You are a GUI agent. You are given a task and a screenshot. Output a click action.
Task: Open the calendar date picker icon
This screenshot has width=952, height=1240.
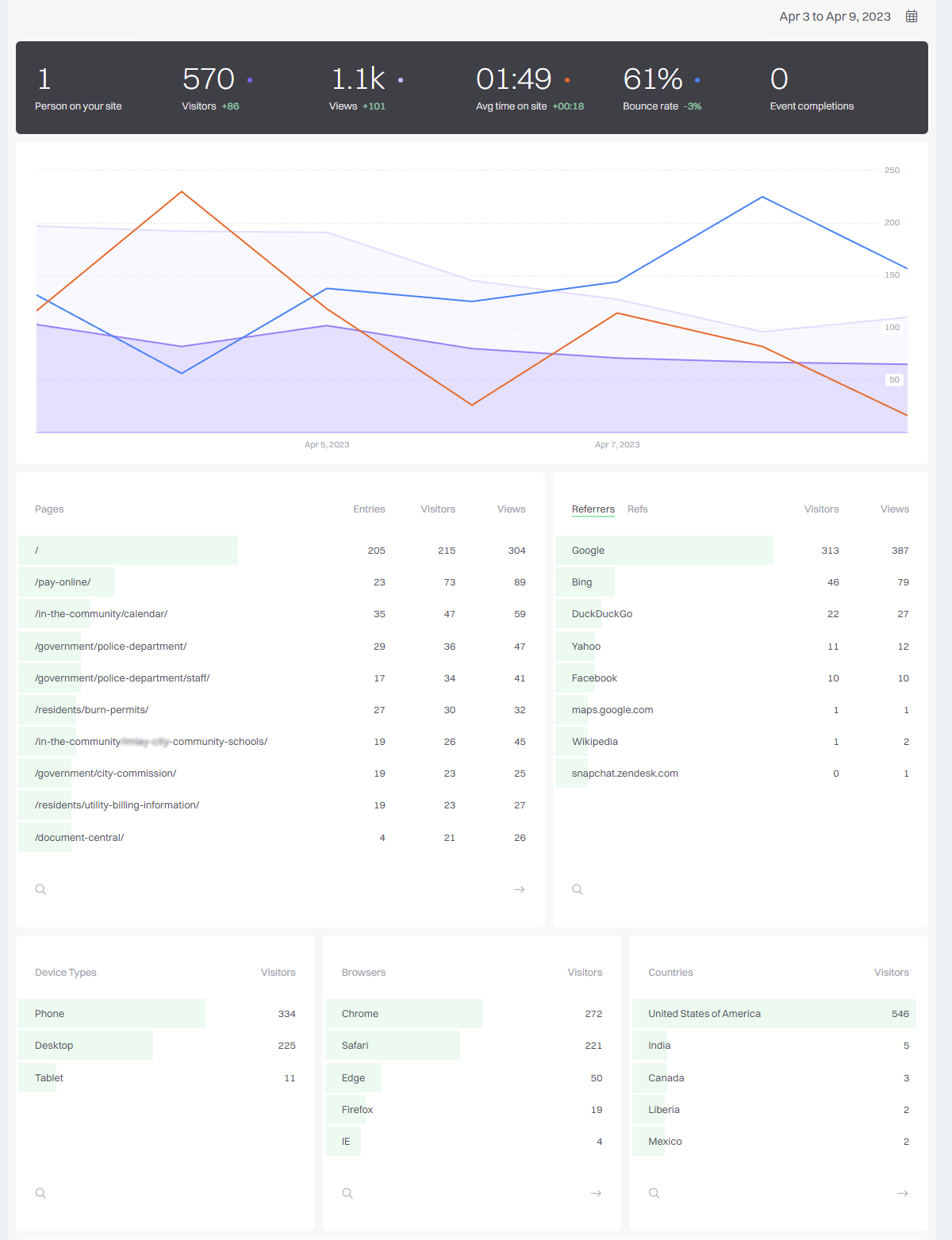pyautogui.click(x=912, y=17)
